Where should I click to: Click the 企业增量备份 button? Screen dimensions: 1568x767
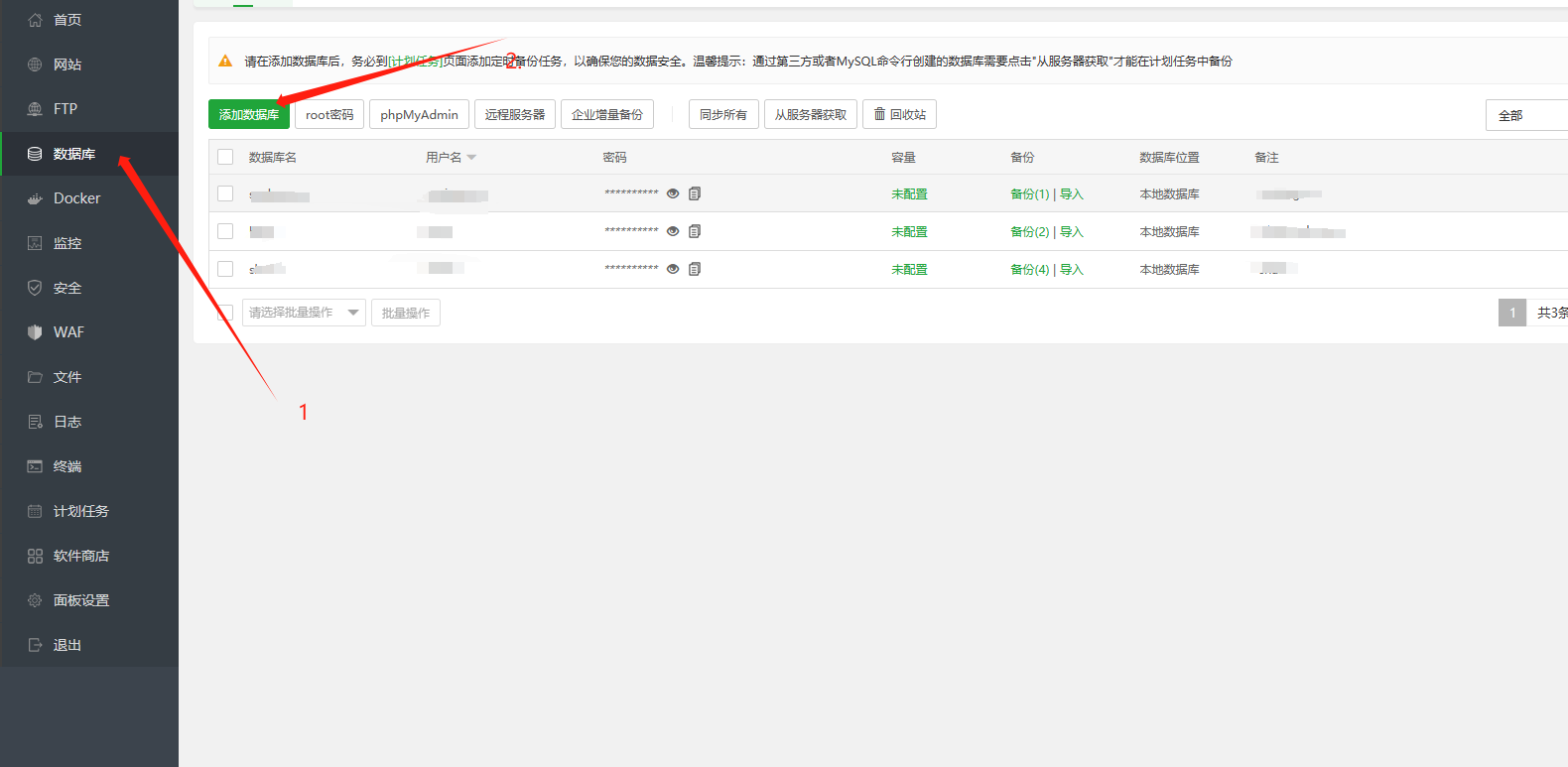point(607,114)
